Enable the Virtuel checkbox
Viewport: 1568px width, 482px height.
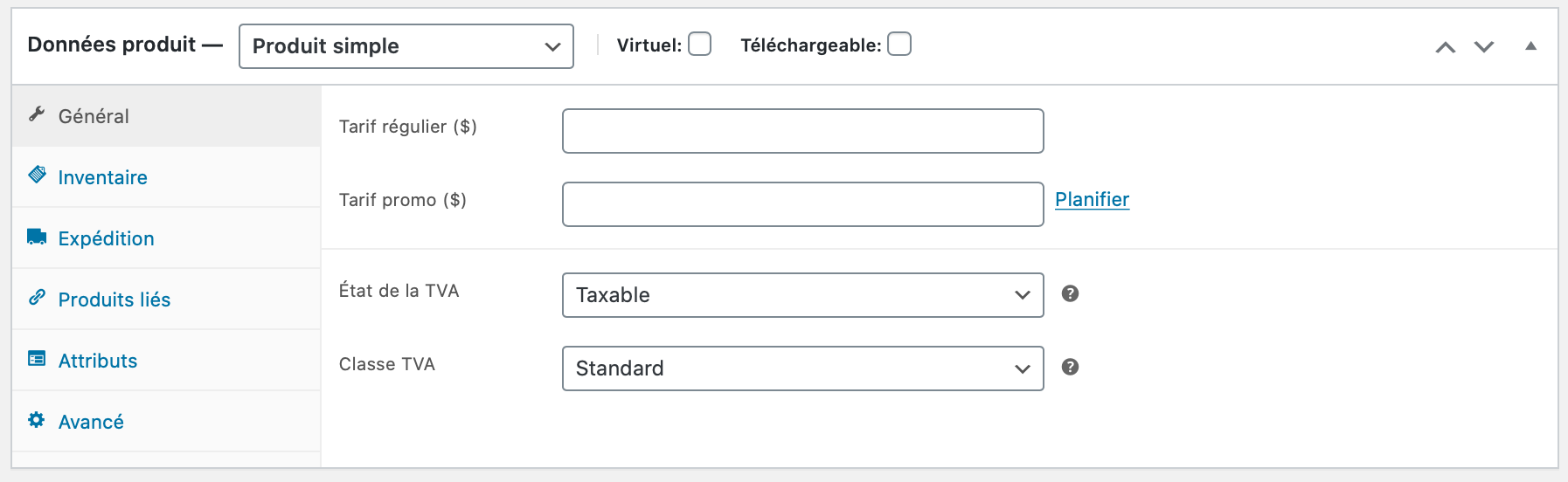[x=699, y=44]
